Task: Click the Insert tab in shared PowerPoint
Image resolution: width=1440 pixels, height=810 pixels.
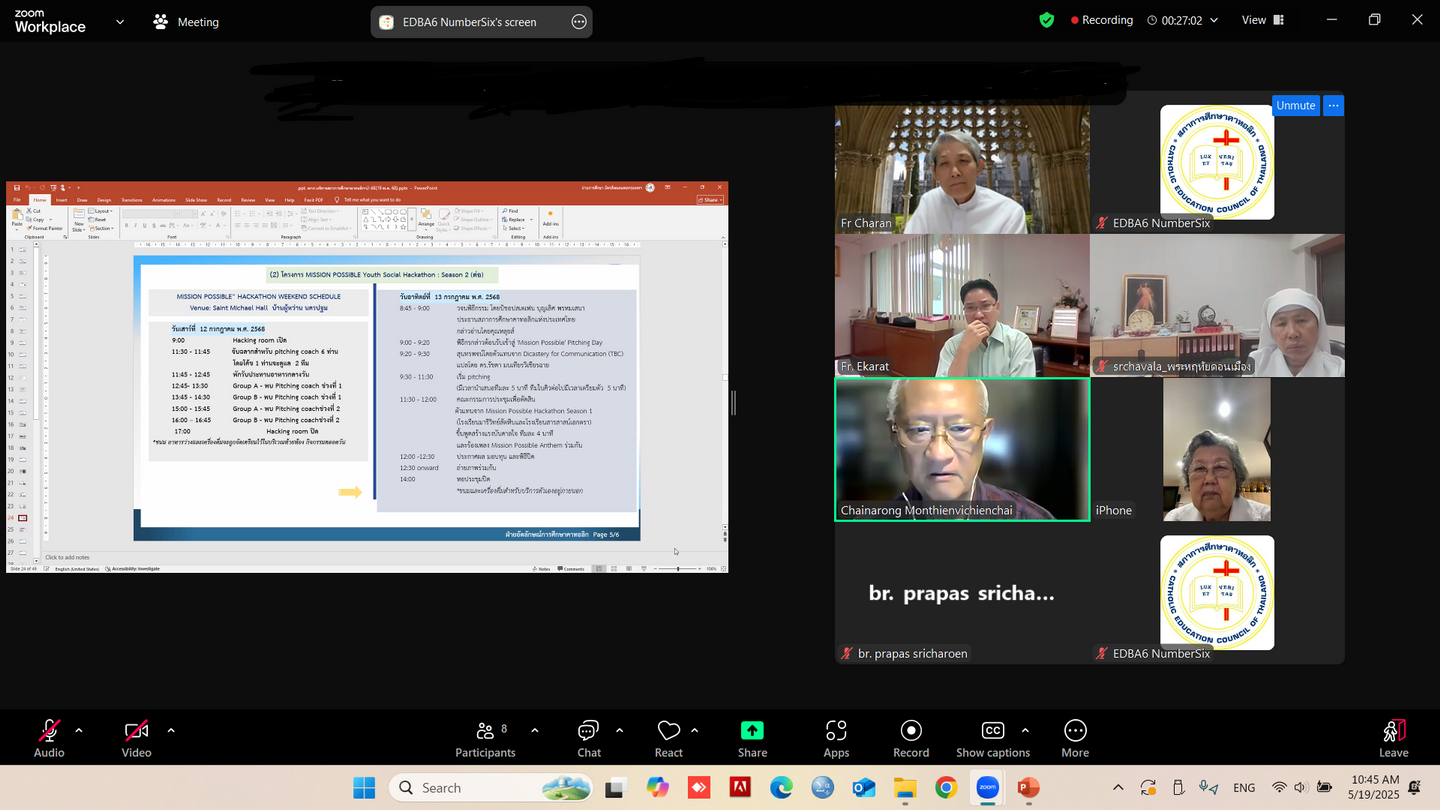Action: coord(61,200)
